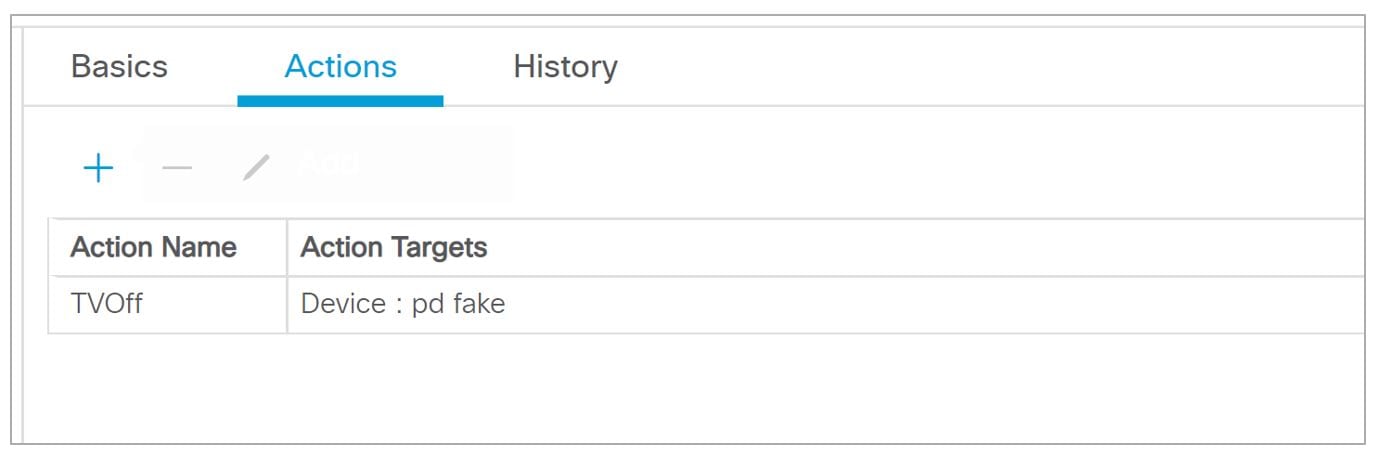1384x458 pixels.
Task: Select the Actions tab
Action: click(340, 67)
